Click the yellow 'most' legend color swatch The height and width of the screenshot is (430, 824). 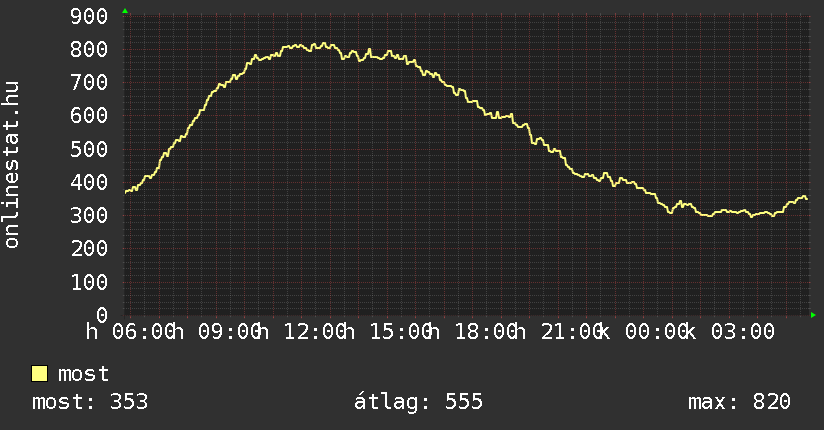39,374
